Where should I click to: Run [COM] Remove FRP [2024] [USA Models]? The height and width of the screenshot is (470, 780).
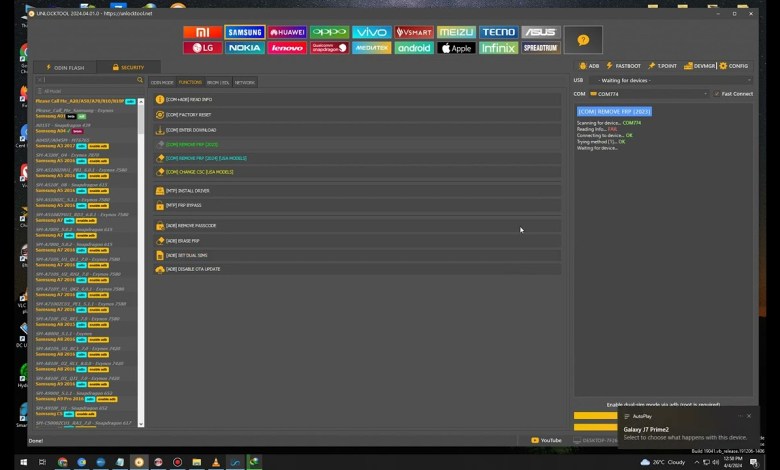(x=357, y=158)
